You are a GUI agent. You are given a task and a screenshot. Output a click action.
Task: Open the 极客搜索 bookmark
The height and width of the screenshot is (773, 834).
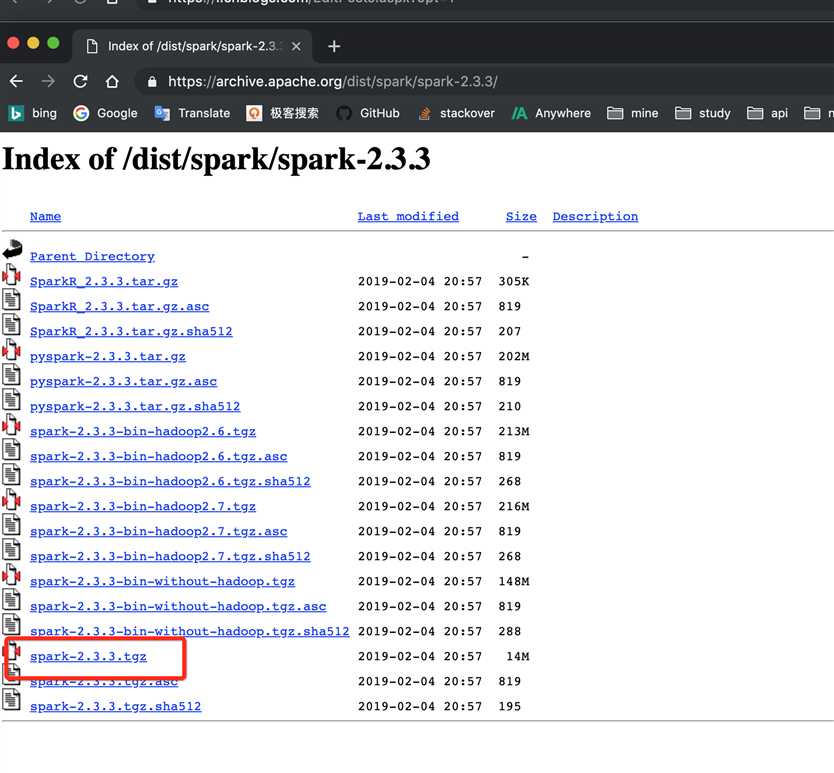(x=282, y=113)
